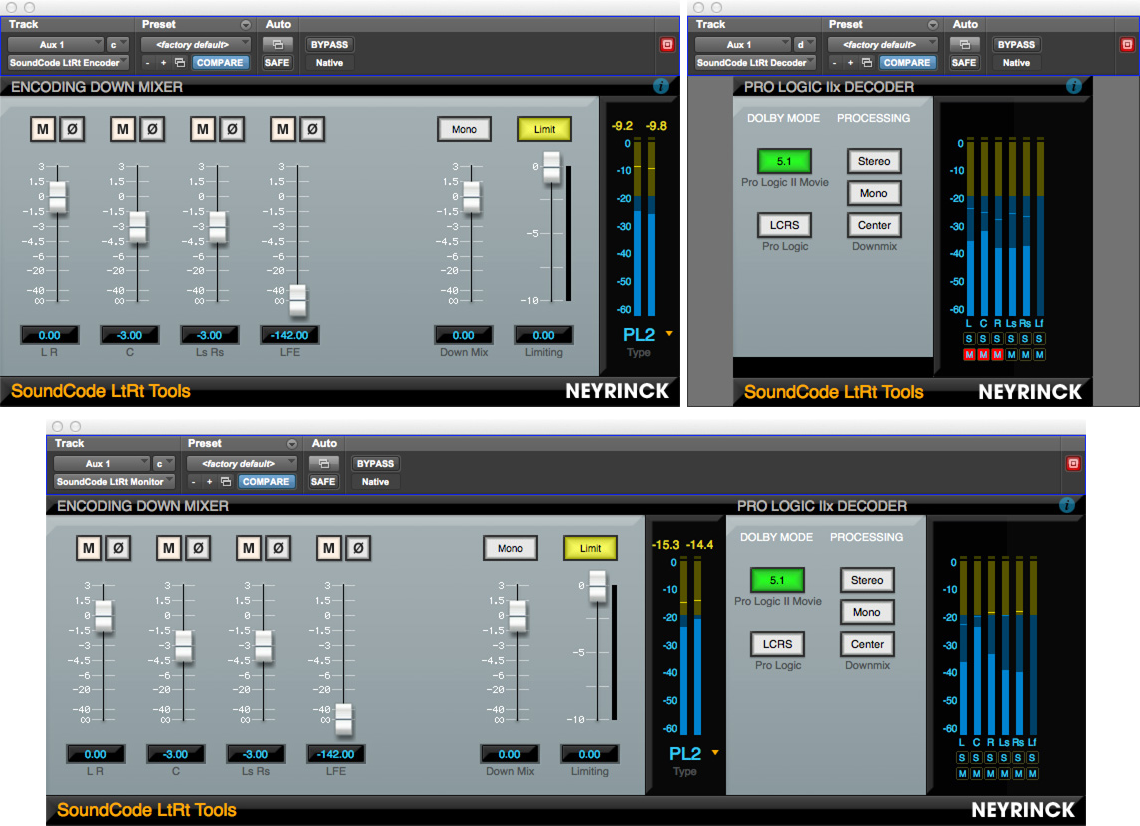1140x826 pixels.
Task: Open PL2 Type dropdown in Encoder window
Action: [669, 334]
